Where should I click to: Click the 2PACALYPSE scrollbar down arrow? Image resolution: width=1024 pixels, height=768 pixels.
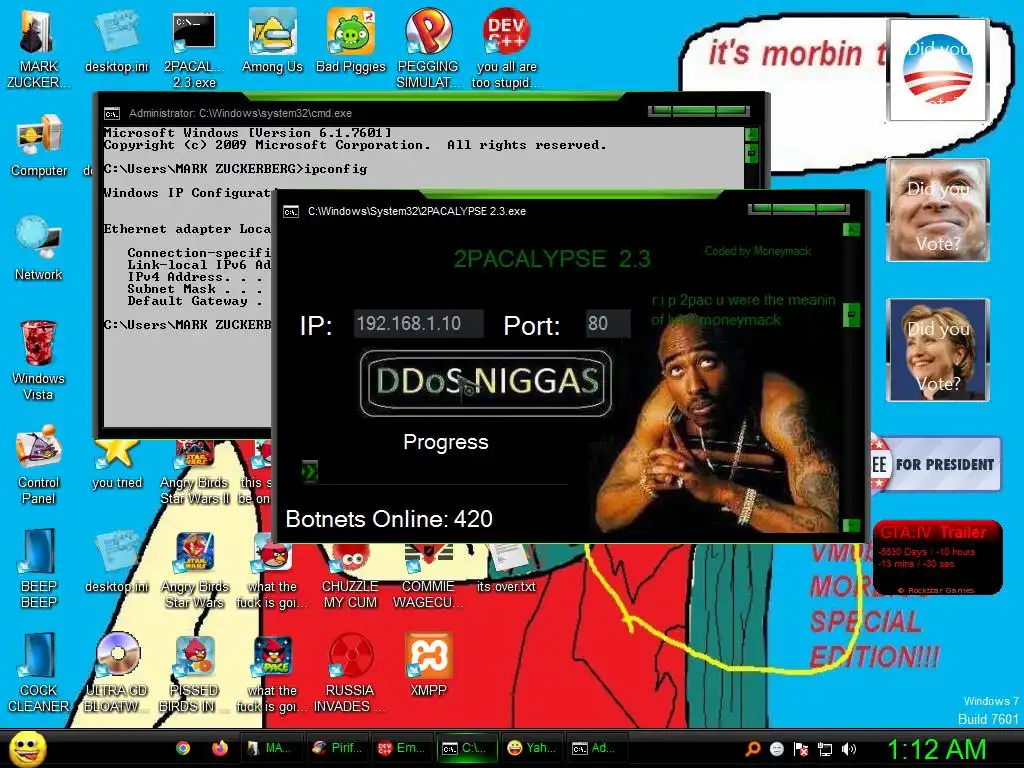coord(851,524)
